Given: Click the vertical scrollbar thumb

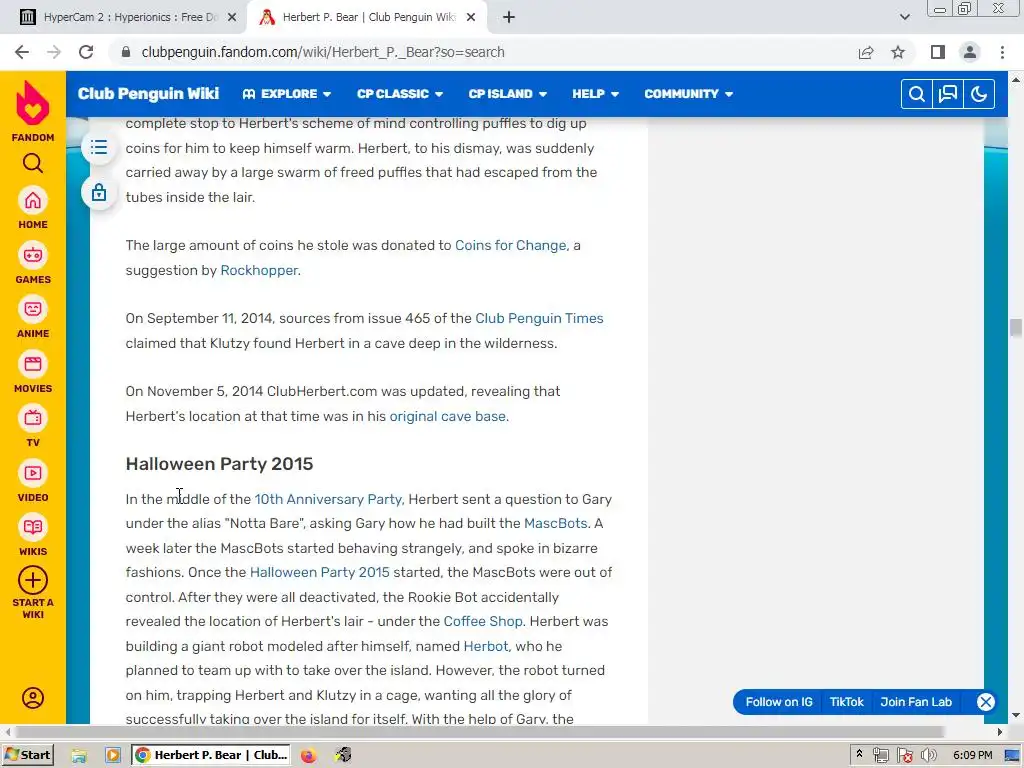Looking at the screenshot, I should (1016, 328).
